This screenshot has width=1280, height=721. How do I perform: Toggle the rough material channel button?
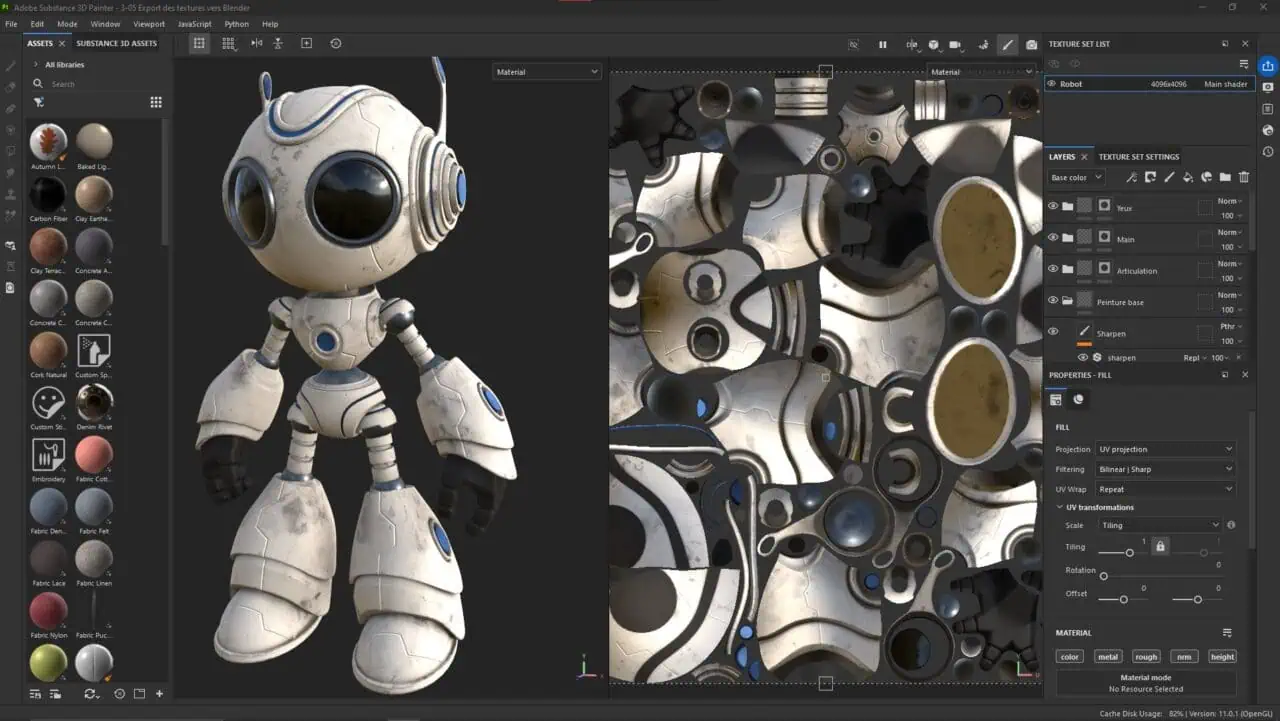pos(1146,657)
